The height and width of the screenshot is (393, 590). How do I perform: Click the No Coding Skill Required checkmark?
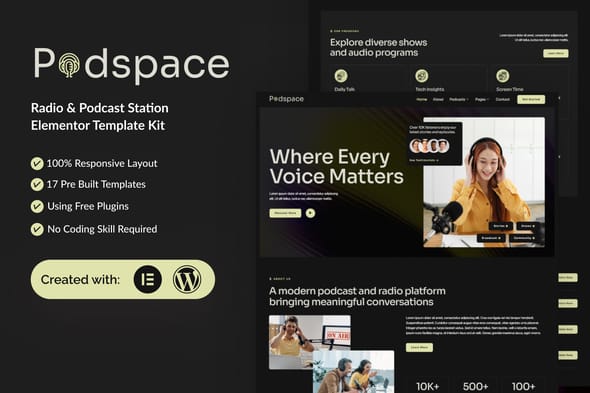(37, 229)
